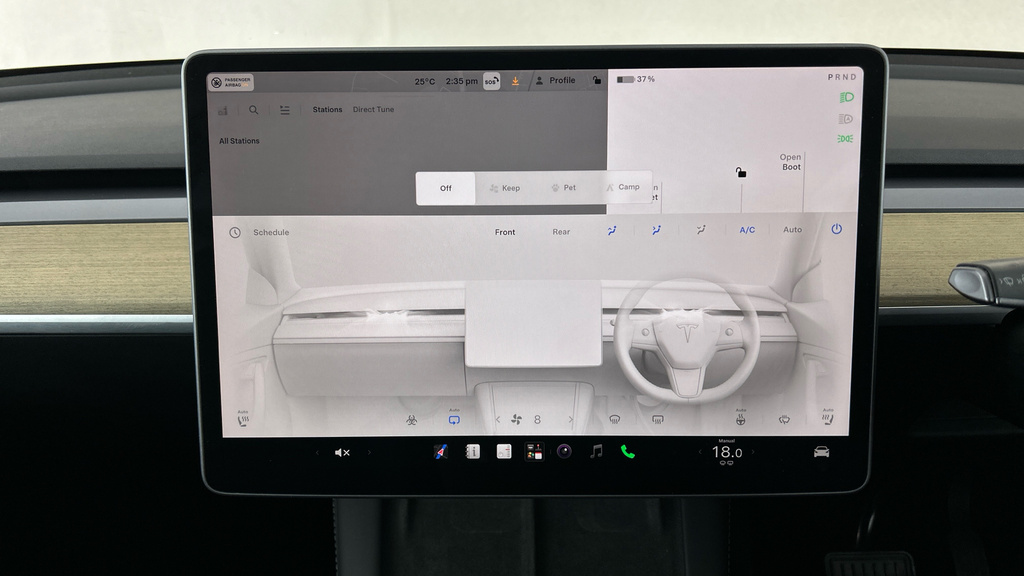Toggle steering wheel heater icon
The height and width of the screenshot is (576, 1024).
741,419
